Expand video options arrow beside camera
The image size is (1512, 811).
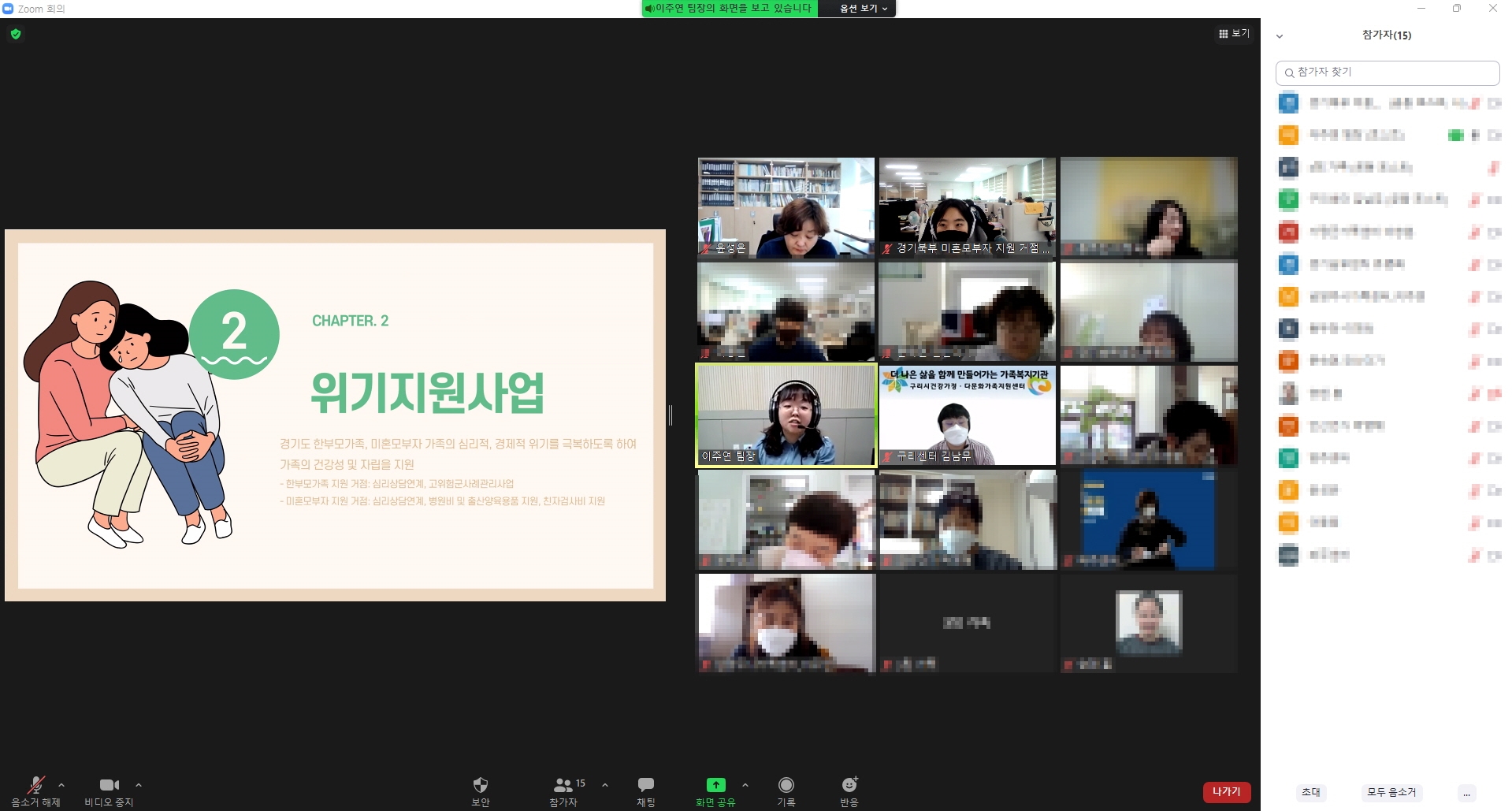[139, 785]
